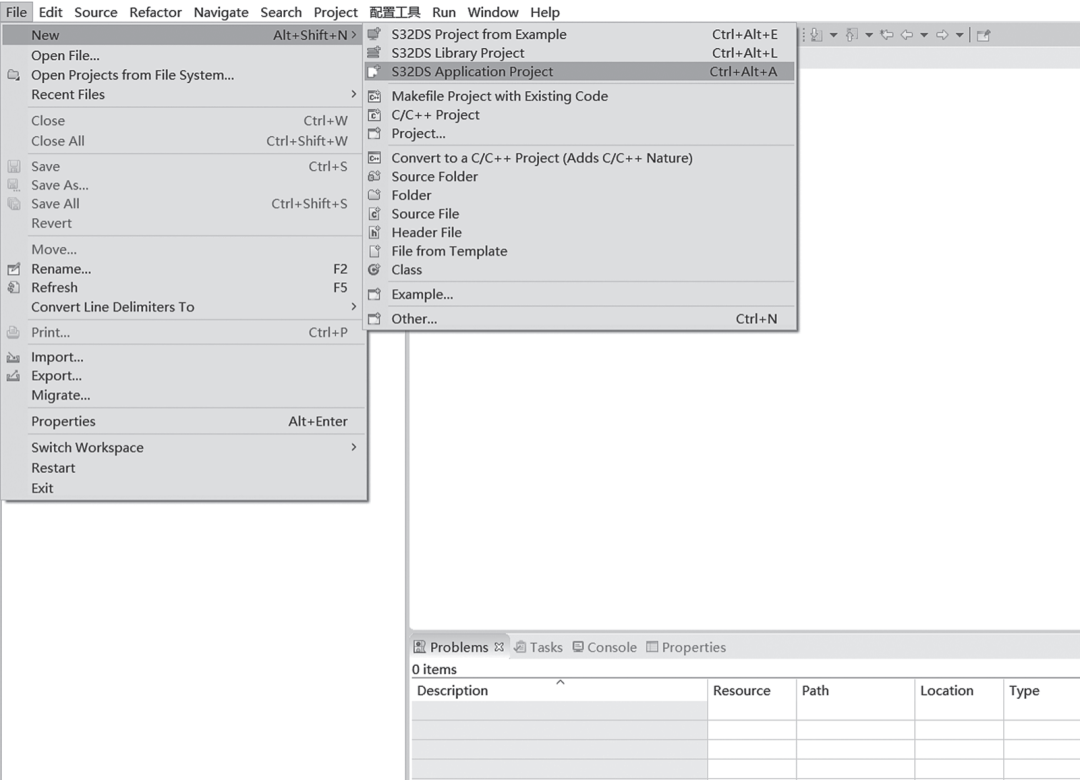Click the Source File icon
The height and width of the screenshot is (780, 1080).
(x=374, y=214)
